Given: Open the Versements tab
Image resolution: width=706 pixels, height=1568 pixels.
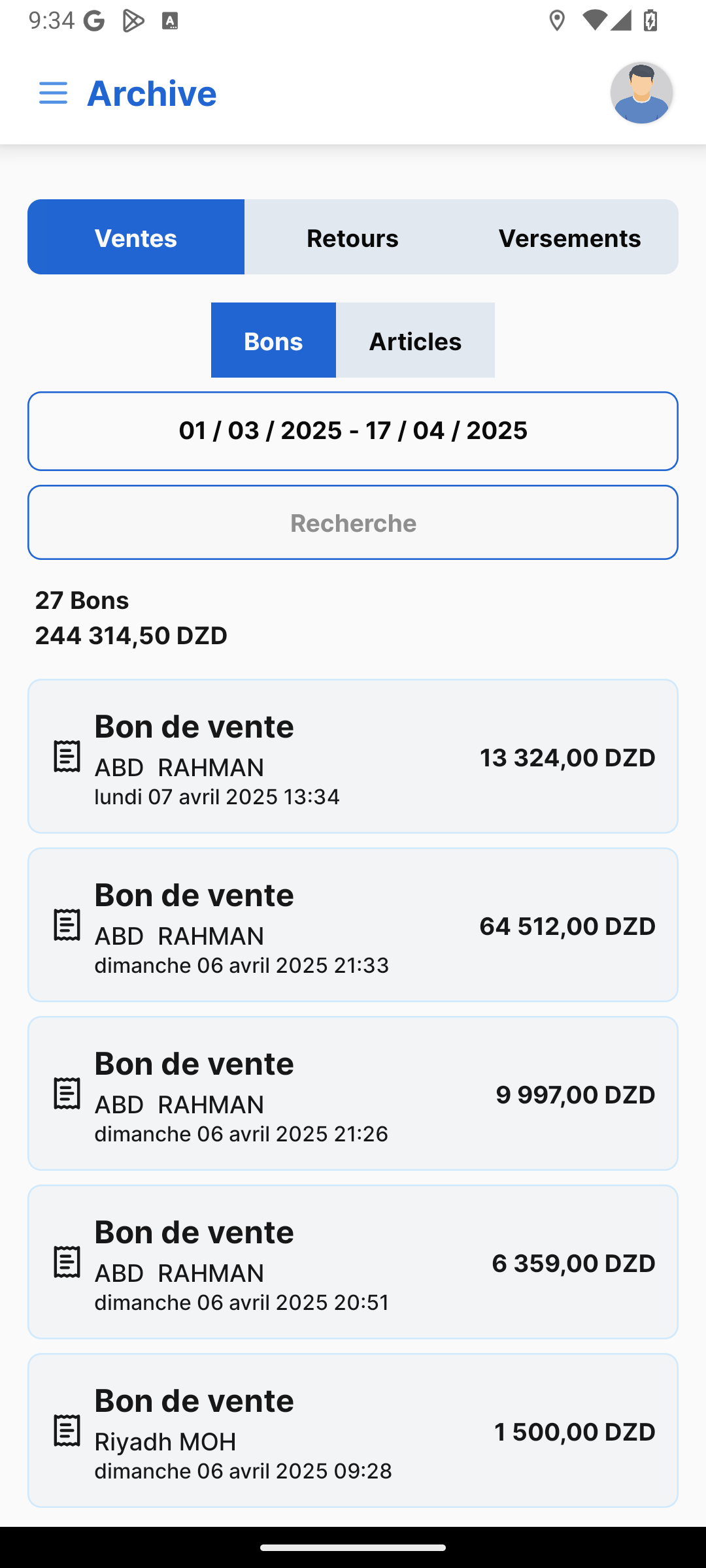Looking at the screenshot, I should 569,237.
